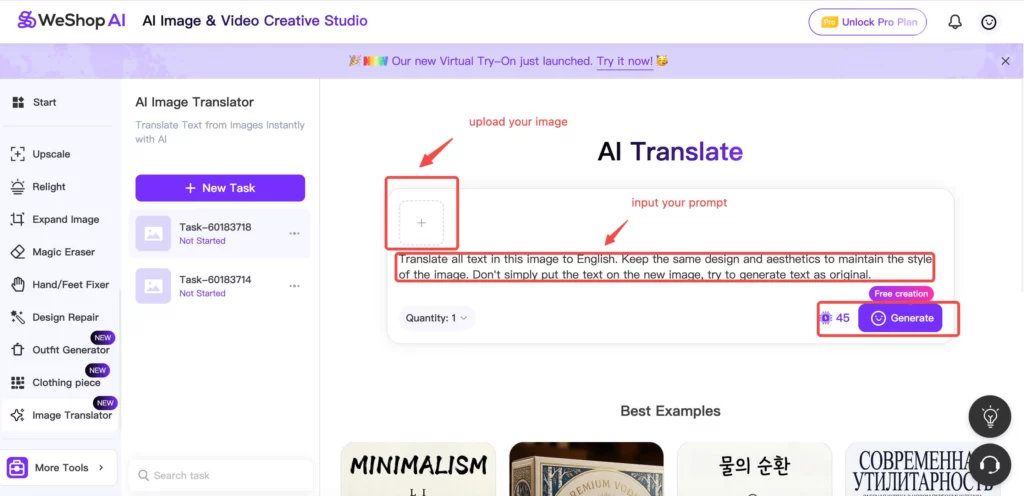Select Image Translator in the sidebar
This screenshot has height=496, width=1024.
pos(59,416)
